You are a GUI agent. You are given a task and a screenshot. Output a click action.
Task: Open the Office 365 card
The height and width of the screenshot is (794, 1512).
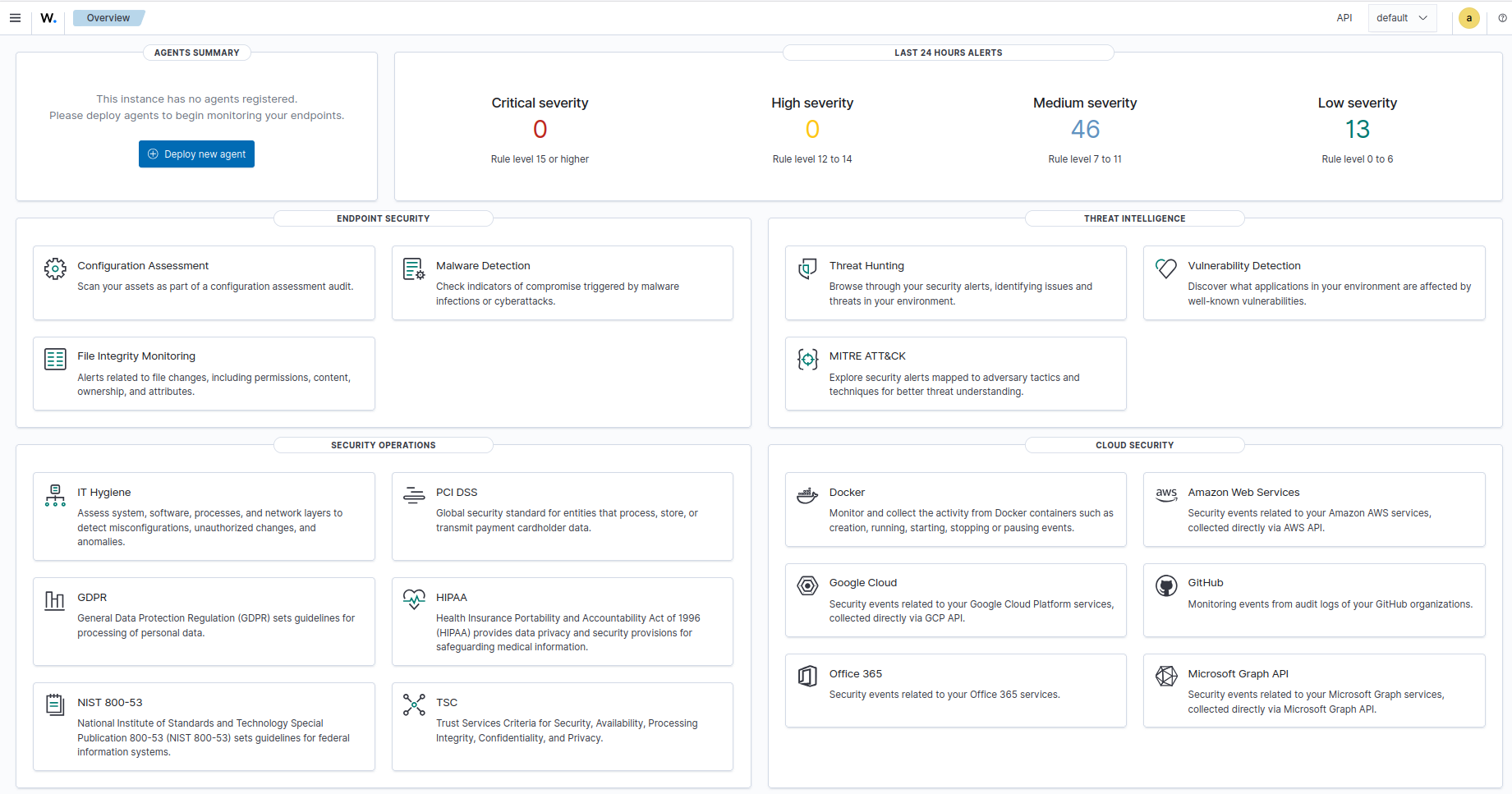(955, 690)
